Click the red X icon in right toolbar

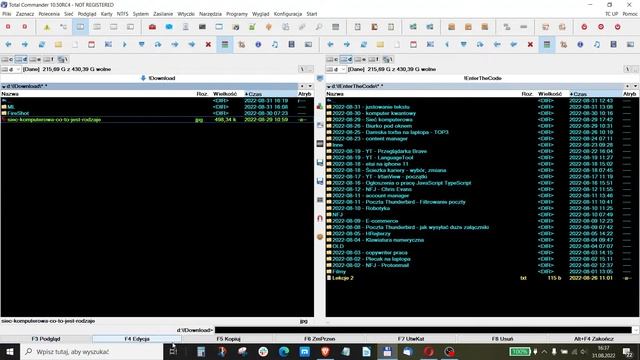point(530,44)
